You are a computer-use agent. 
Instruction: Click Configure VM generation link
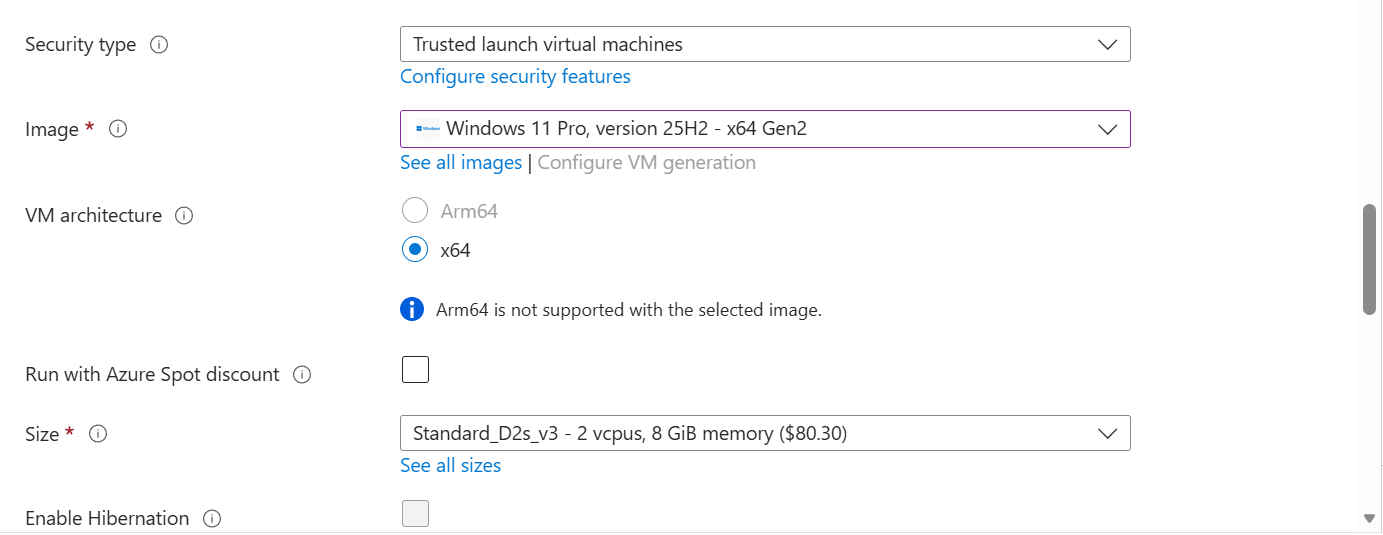tap(646, 163)
